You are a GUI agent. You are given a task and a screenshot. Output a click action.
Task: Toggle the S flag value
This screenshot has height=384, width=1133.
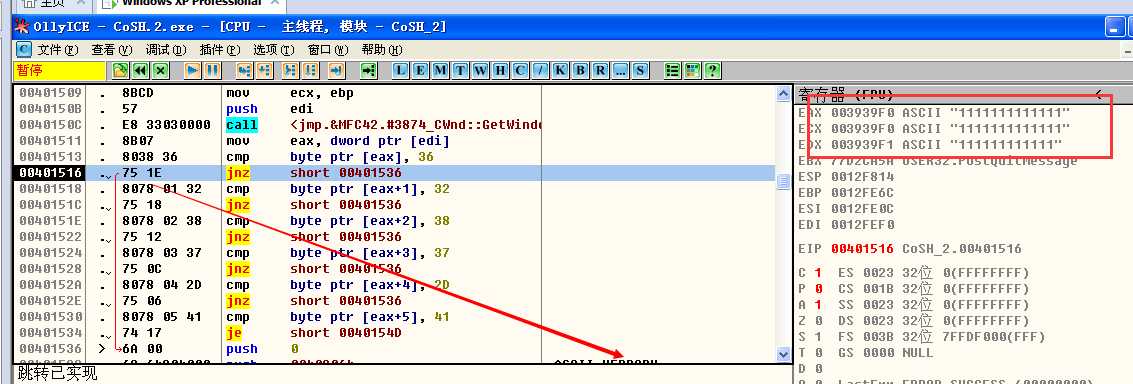click(818, 337)
